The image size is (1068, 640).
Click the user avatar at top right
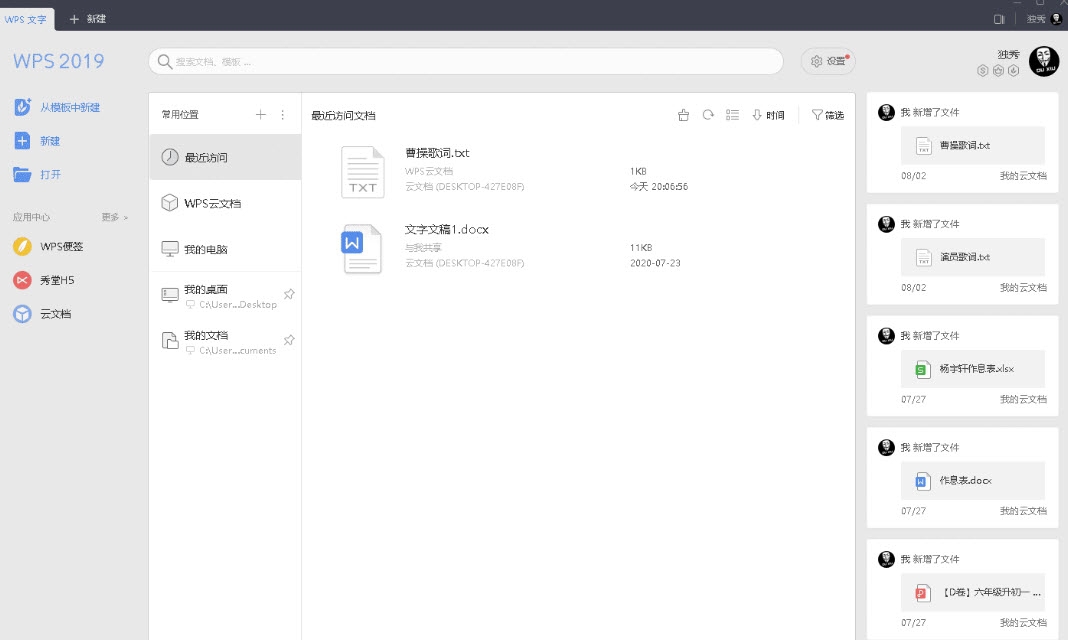coord(1043,61)
